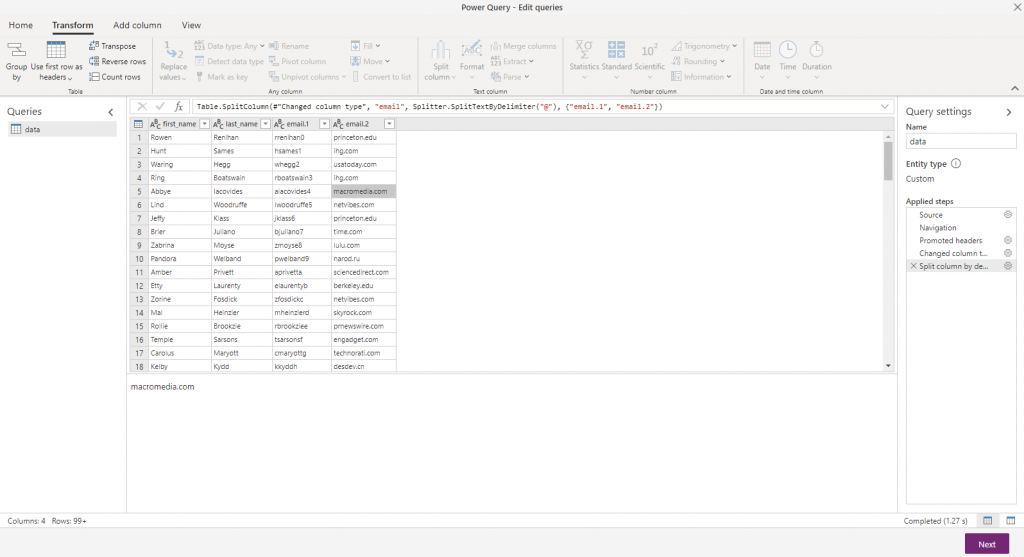Click the formula bar text
This screenshot has height=557, width=1024.
[429, 106]
